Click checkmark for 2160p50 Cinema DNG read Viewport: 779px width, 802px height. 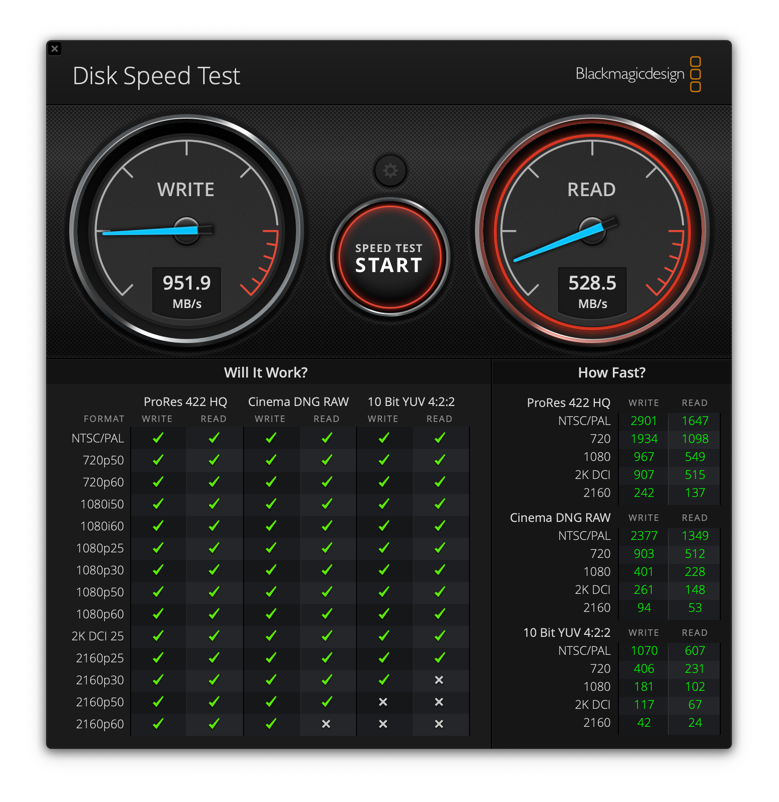click(x=327, y=702)
